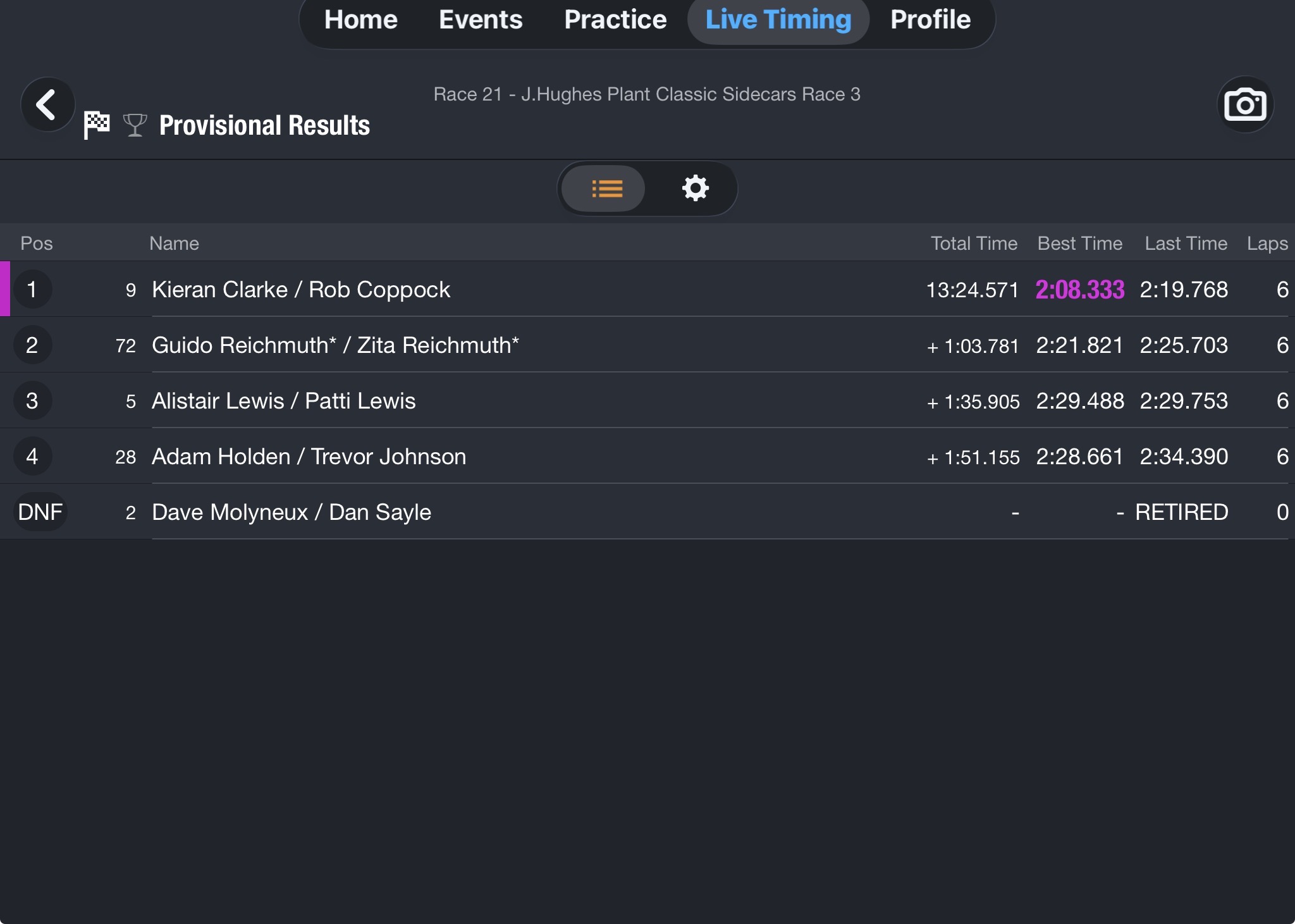Open Kieran Clarke / Rob Coppock row
This screenshot has width=1295, height=924.
pos(647,289)
